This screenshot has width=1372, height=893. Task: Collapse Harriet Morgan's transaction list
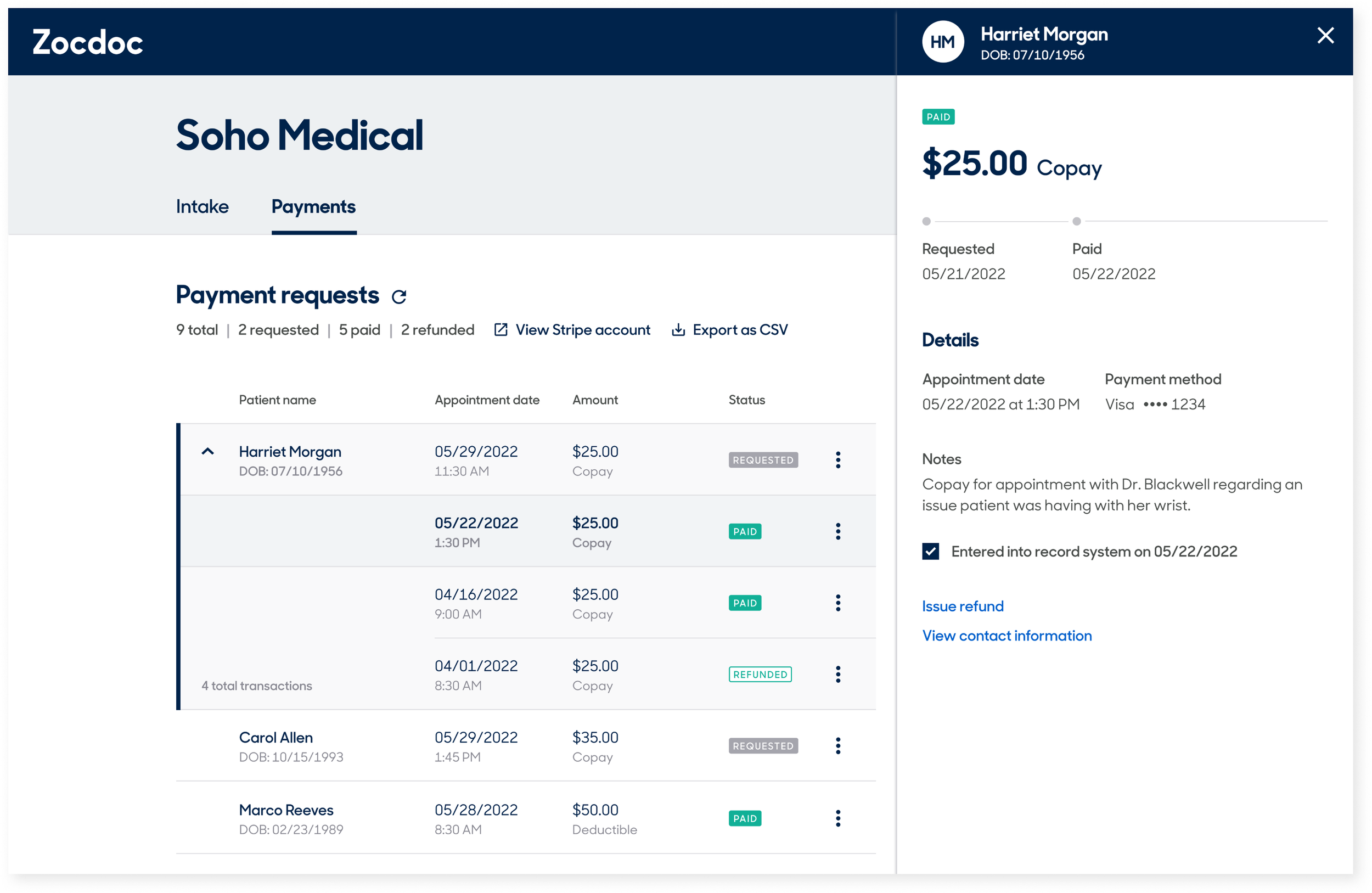207,452
